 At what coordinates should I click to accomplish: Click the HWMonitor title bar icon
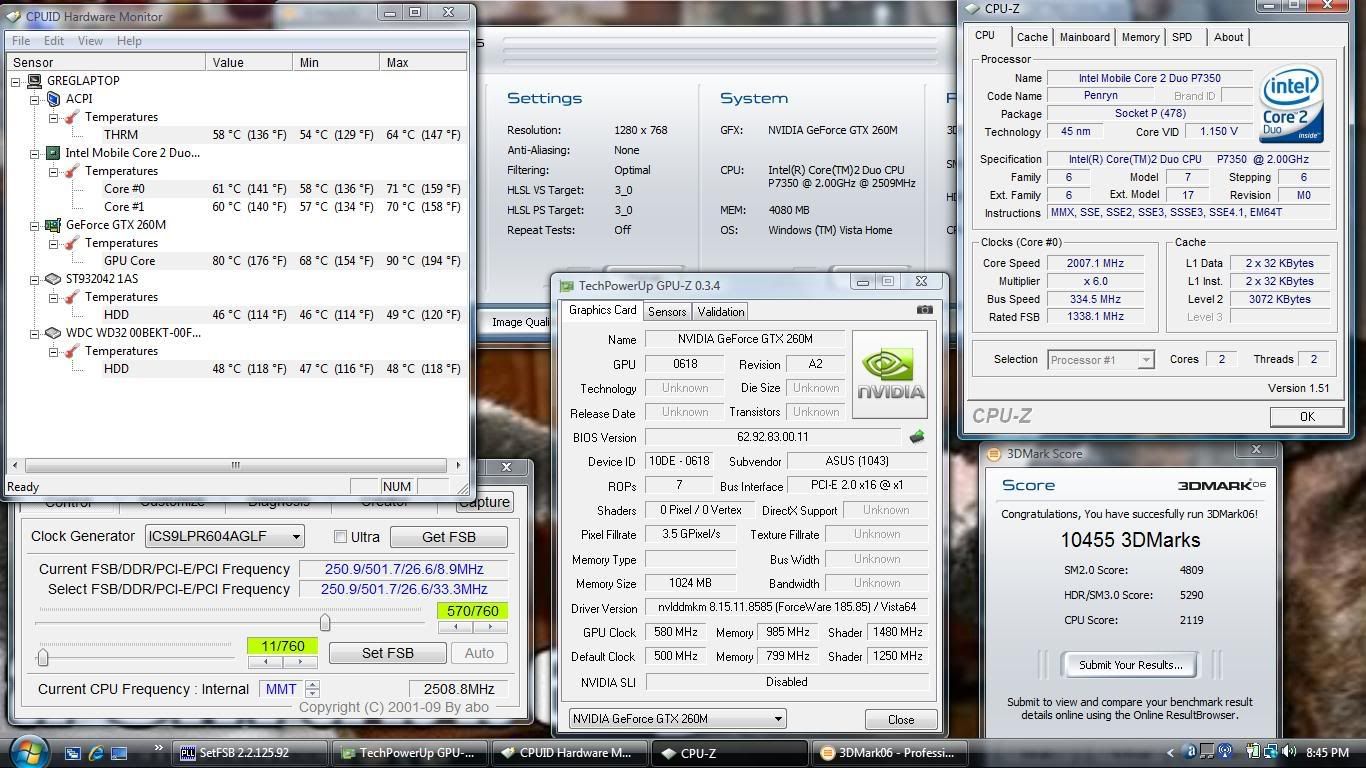pos(14,16)
